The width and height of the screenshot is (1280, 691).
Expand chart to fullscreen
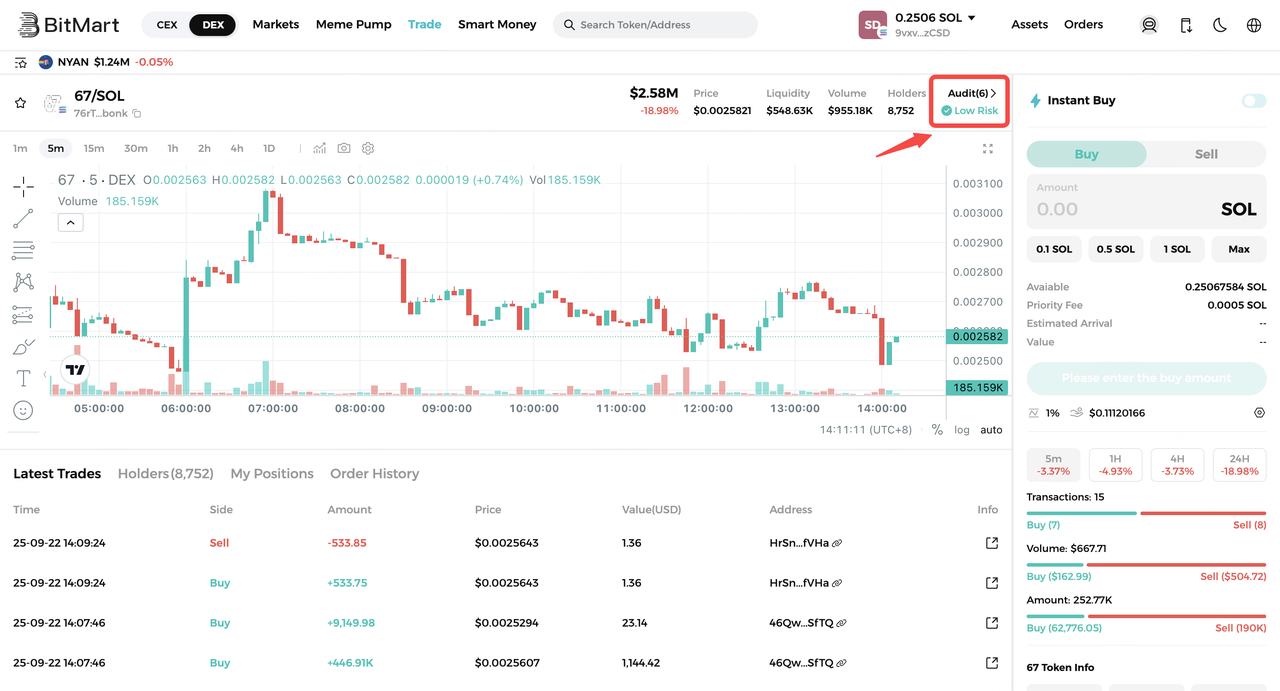click(988, 148)
